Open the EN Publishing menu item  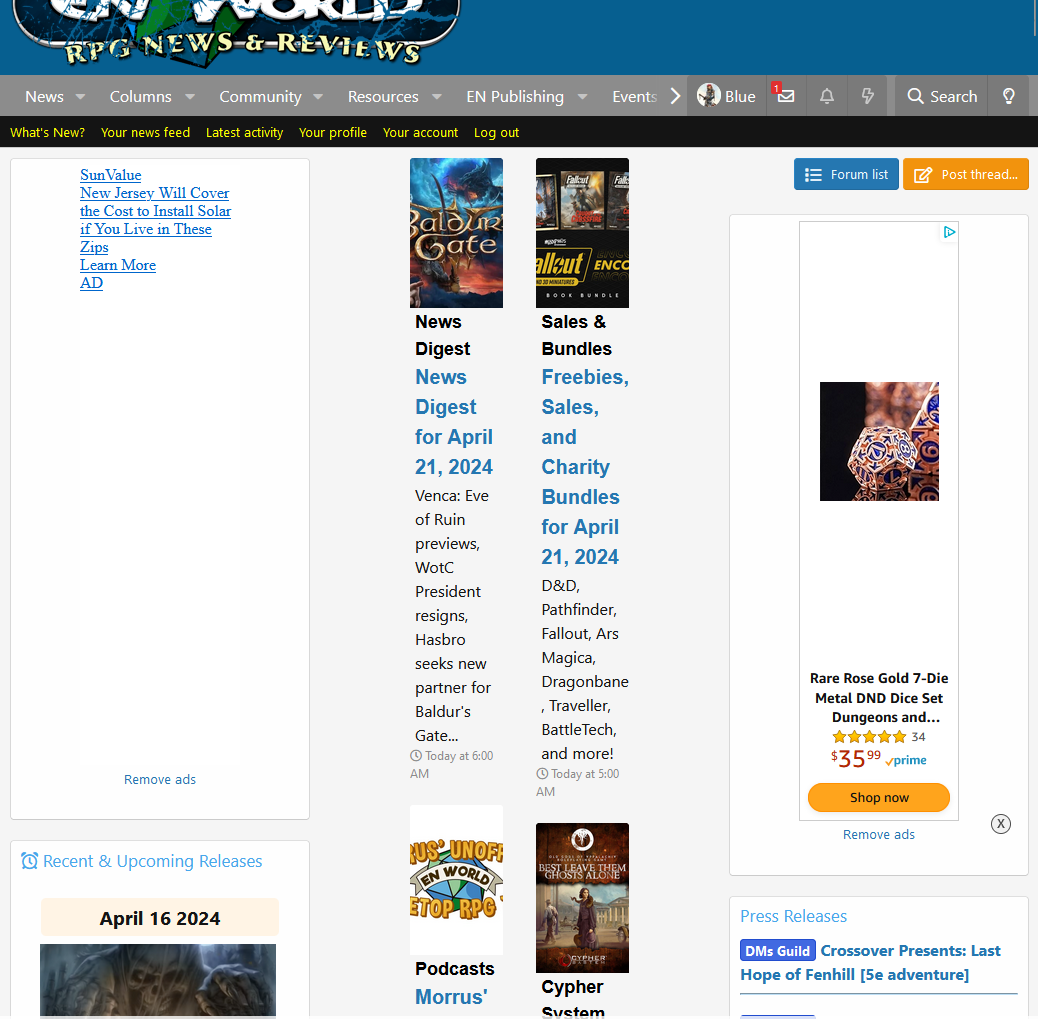tap(514, 97)
